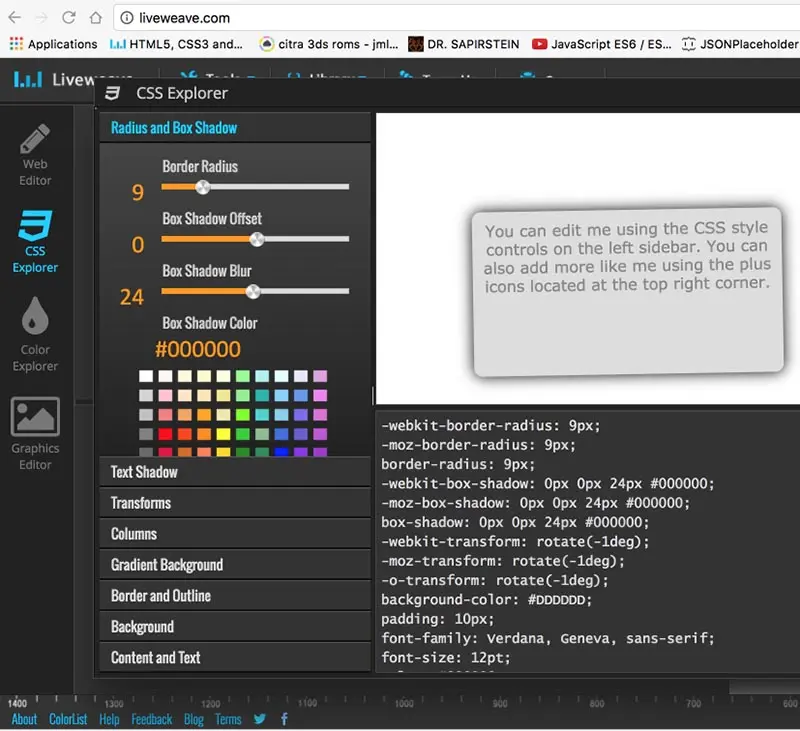Click the browser back arrow
Screen dimensions: 800x731
coord(15,18)
